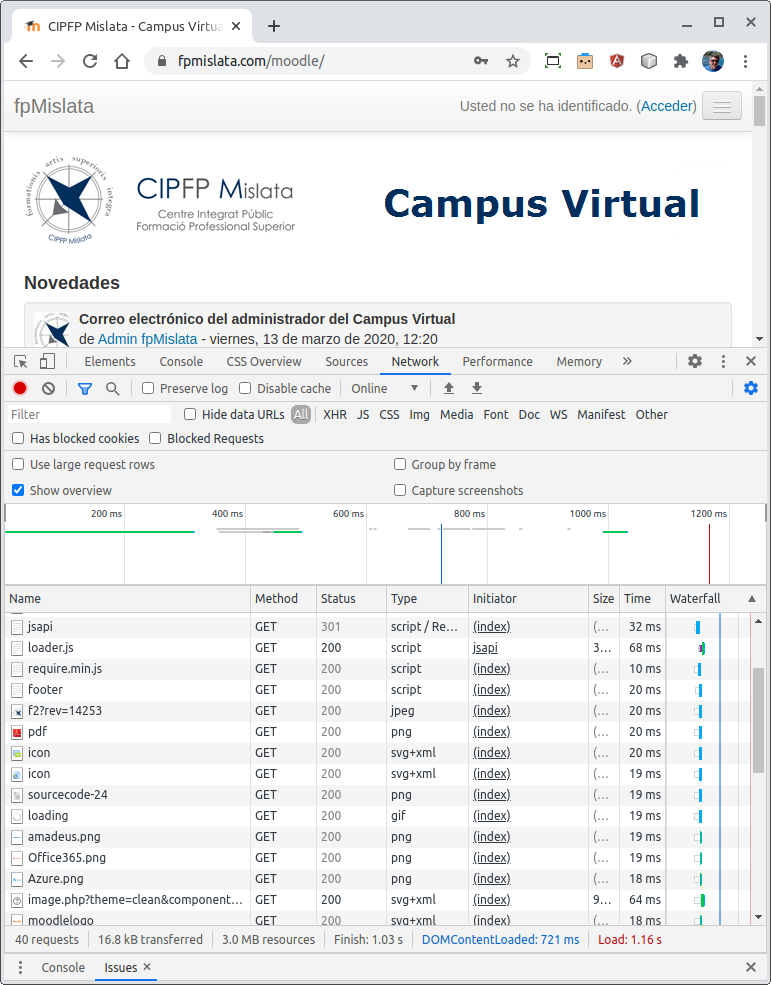The height and width of the screenshot is (985, 771).
Task: Export HAR file download icon
Action: point(477,388)
